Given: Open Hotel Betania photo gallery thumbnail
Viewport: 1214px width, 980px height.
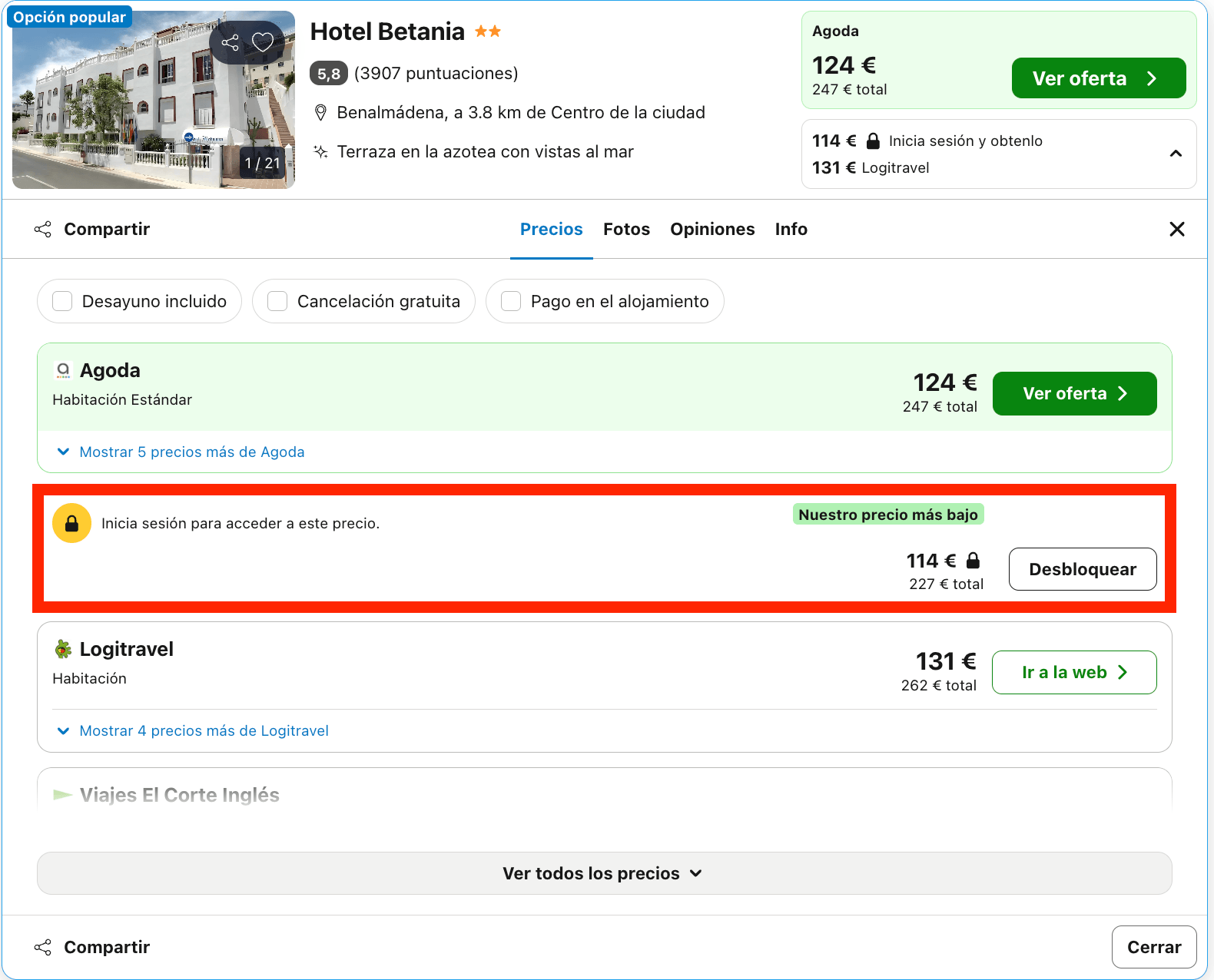Looking at the screenshot, I should coord(154,100).
